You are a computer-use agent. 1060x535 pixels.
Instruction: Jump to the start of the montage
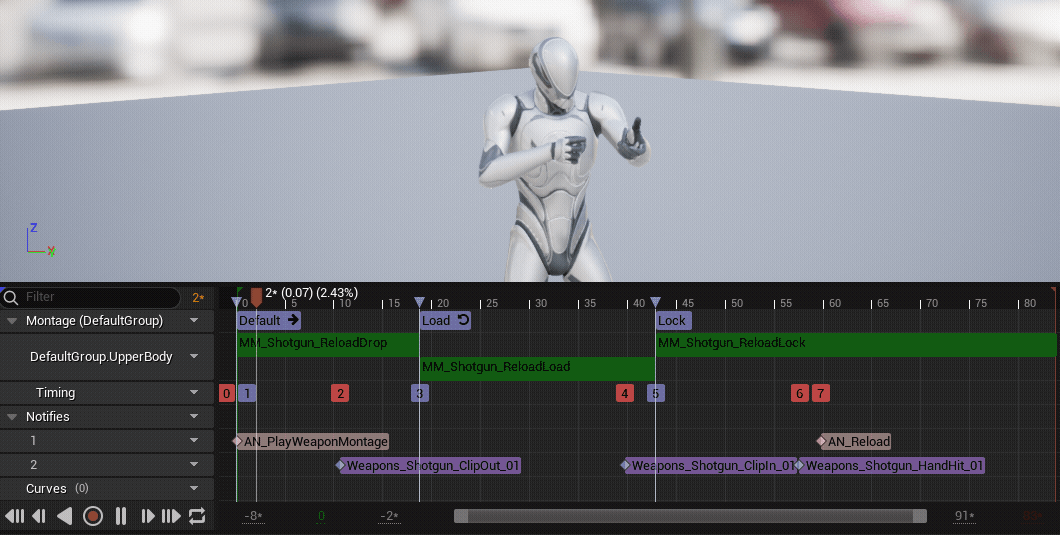tap(14, 516)
